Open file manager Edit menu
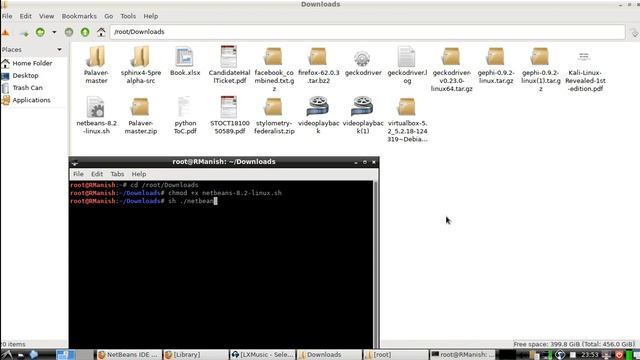Screen dimensions: 640x360 25,16
